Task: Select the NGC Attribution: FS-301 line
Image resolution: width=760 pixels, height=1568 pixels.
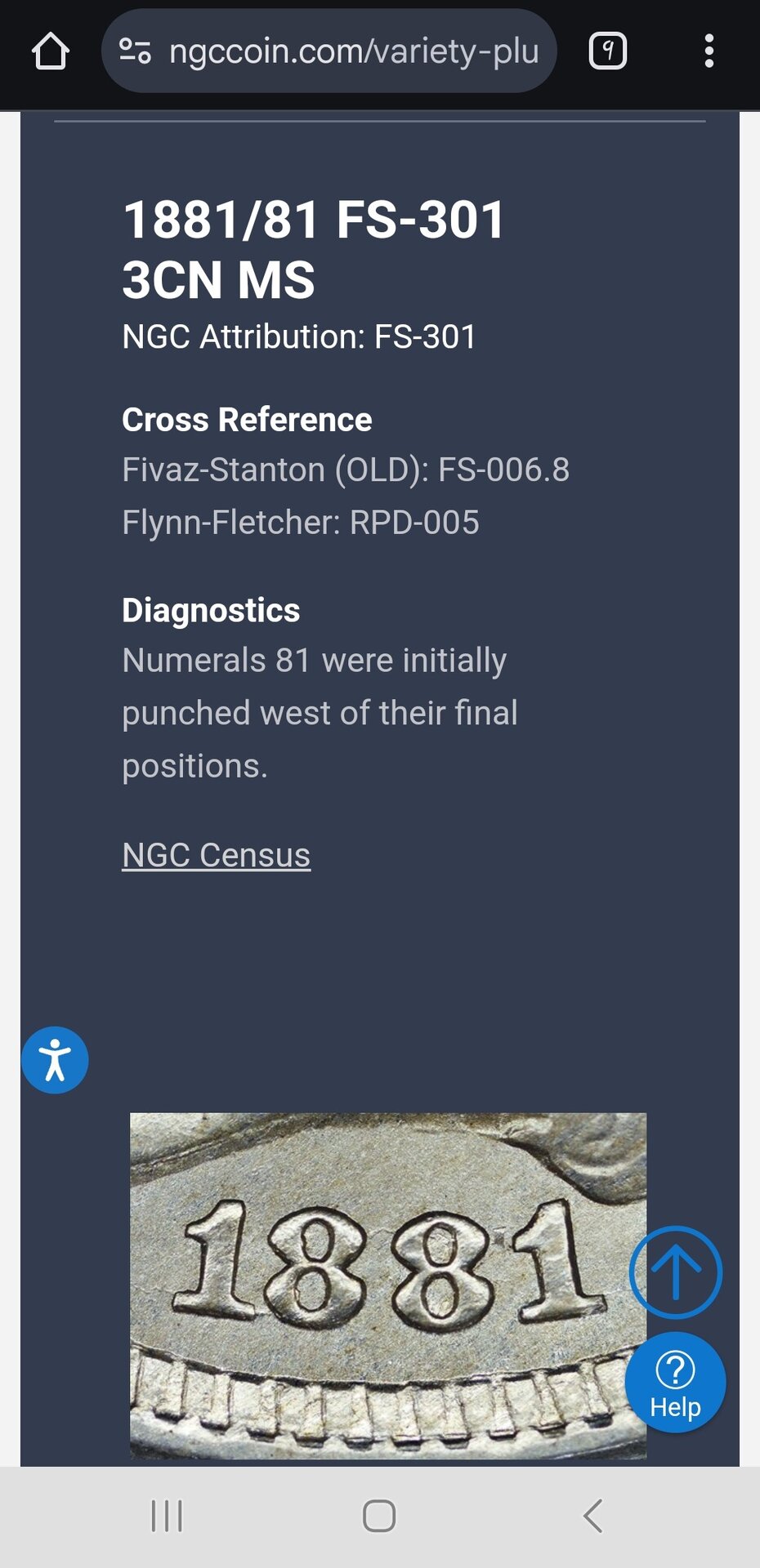Action: click(x=299, y=336)
